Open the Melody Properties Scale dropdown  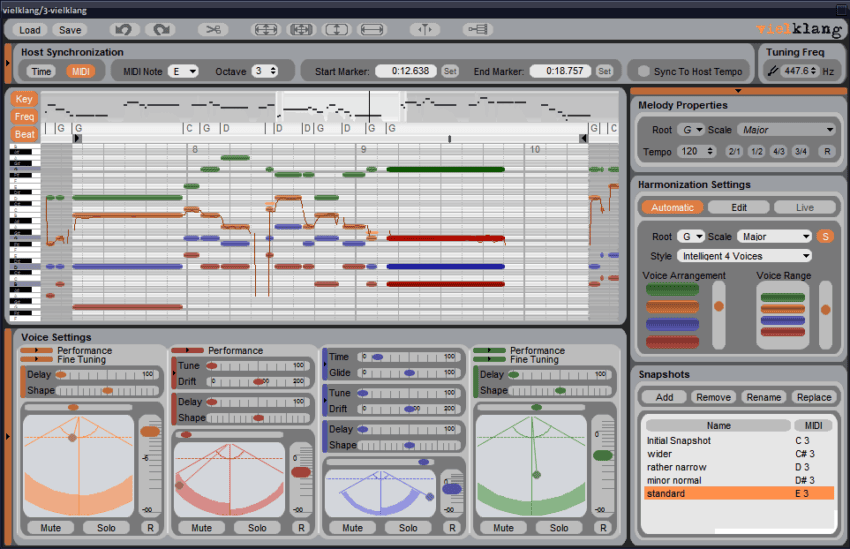[786, 130]
